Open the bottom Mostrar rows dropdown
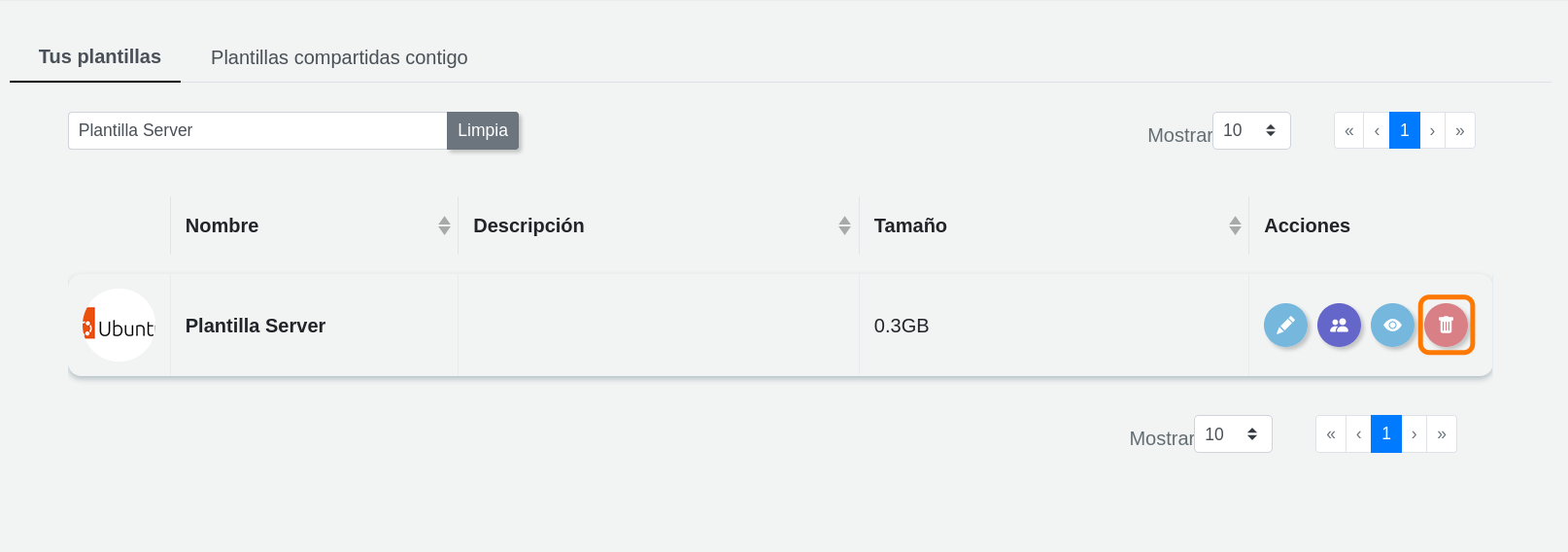This screenshot has height=552, width=1568. 1232,434
